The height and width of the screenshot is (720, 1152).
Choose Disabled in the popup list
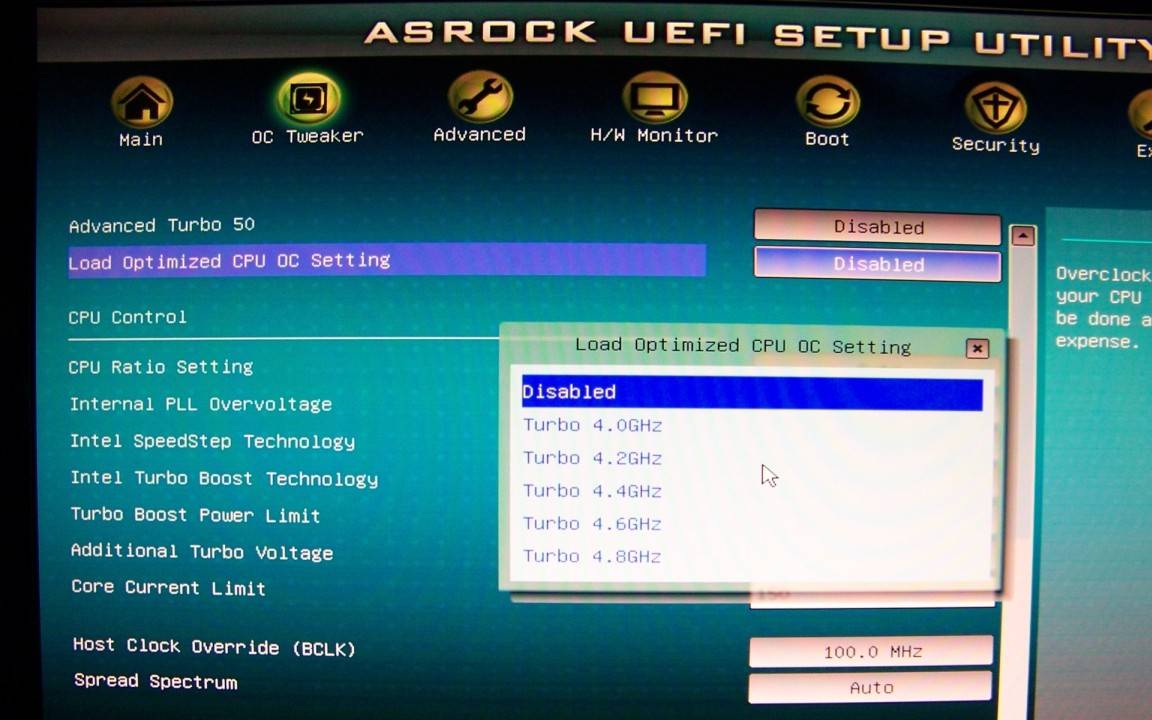pos(751,392)
